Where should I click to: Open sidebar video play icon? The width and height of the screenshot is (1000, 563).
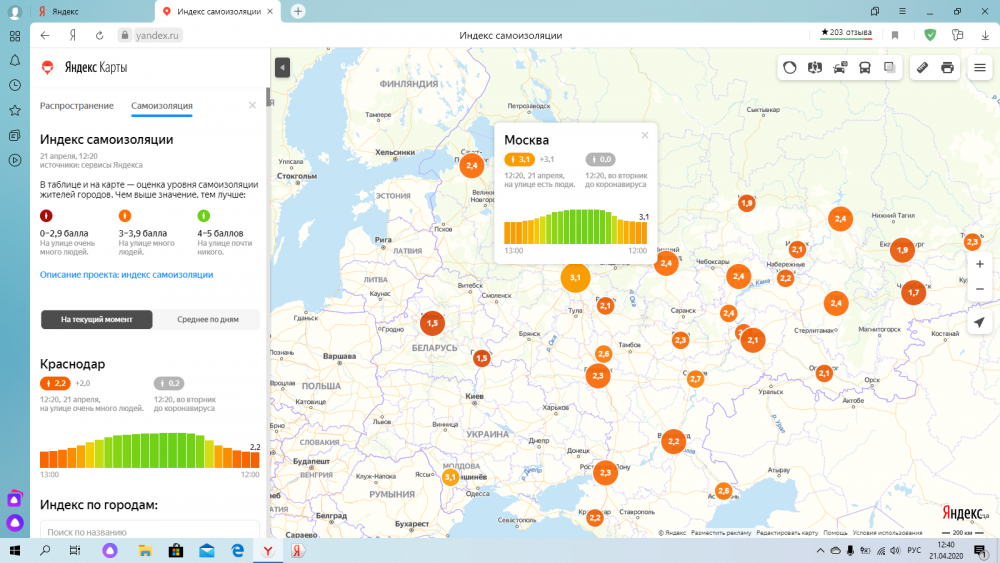pos(15,160)
